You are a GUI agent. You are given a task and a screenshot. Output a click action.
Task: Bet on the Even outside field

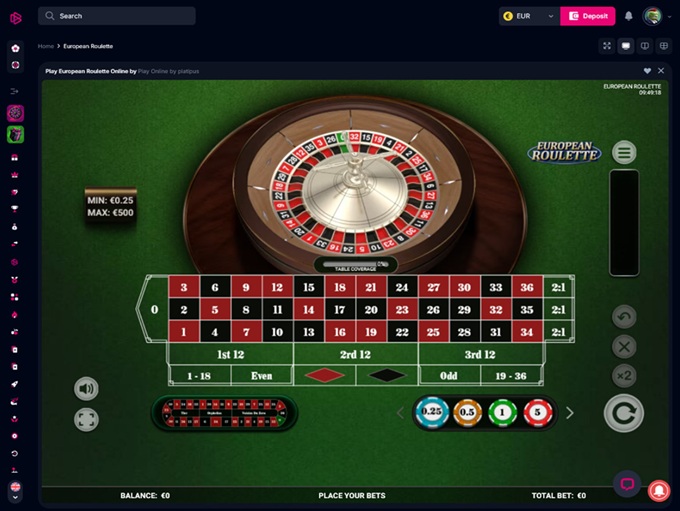262,376
